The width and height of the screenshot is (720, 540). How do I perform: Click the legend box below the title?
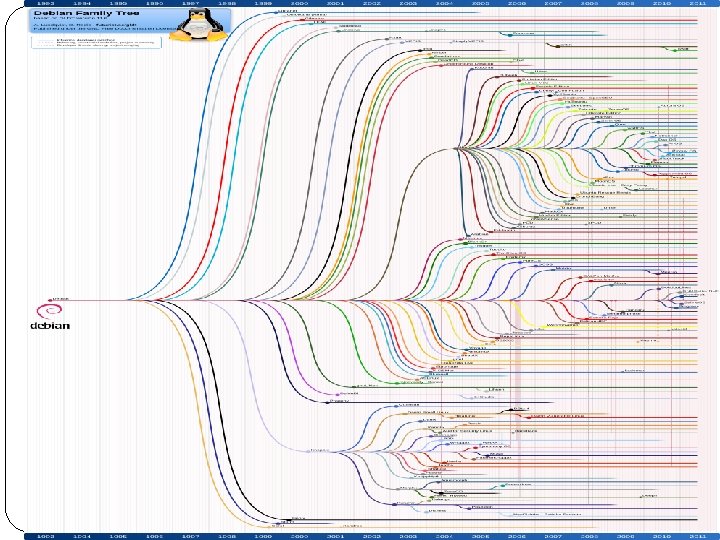(x=96, y=43)
